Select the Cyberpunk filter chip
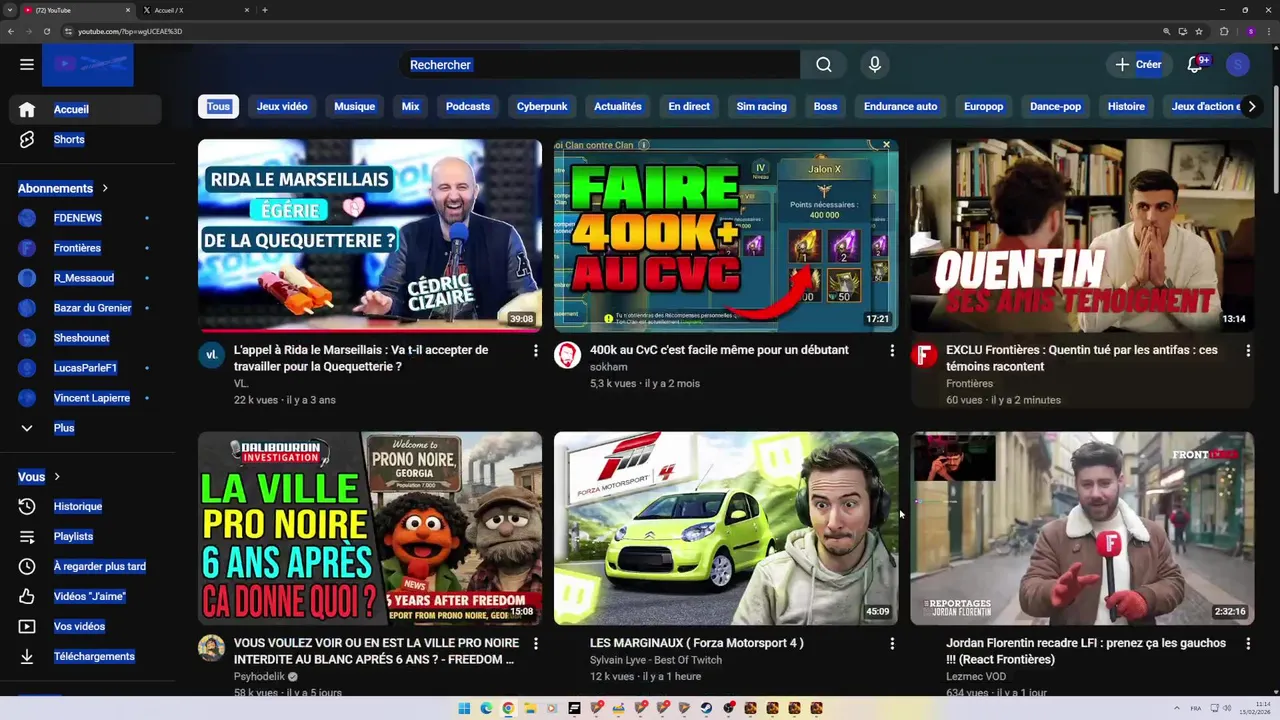Viewport: 1280px width, 720px height. pyautogui.click(x=542, y=107)
